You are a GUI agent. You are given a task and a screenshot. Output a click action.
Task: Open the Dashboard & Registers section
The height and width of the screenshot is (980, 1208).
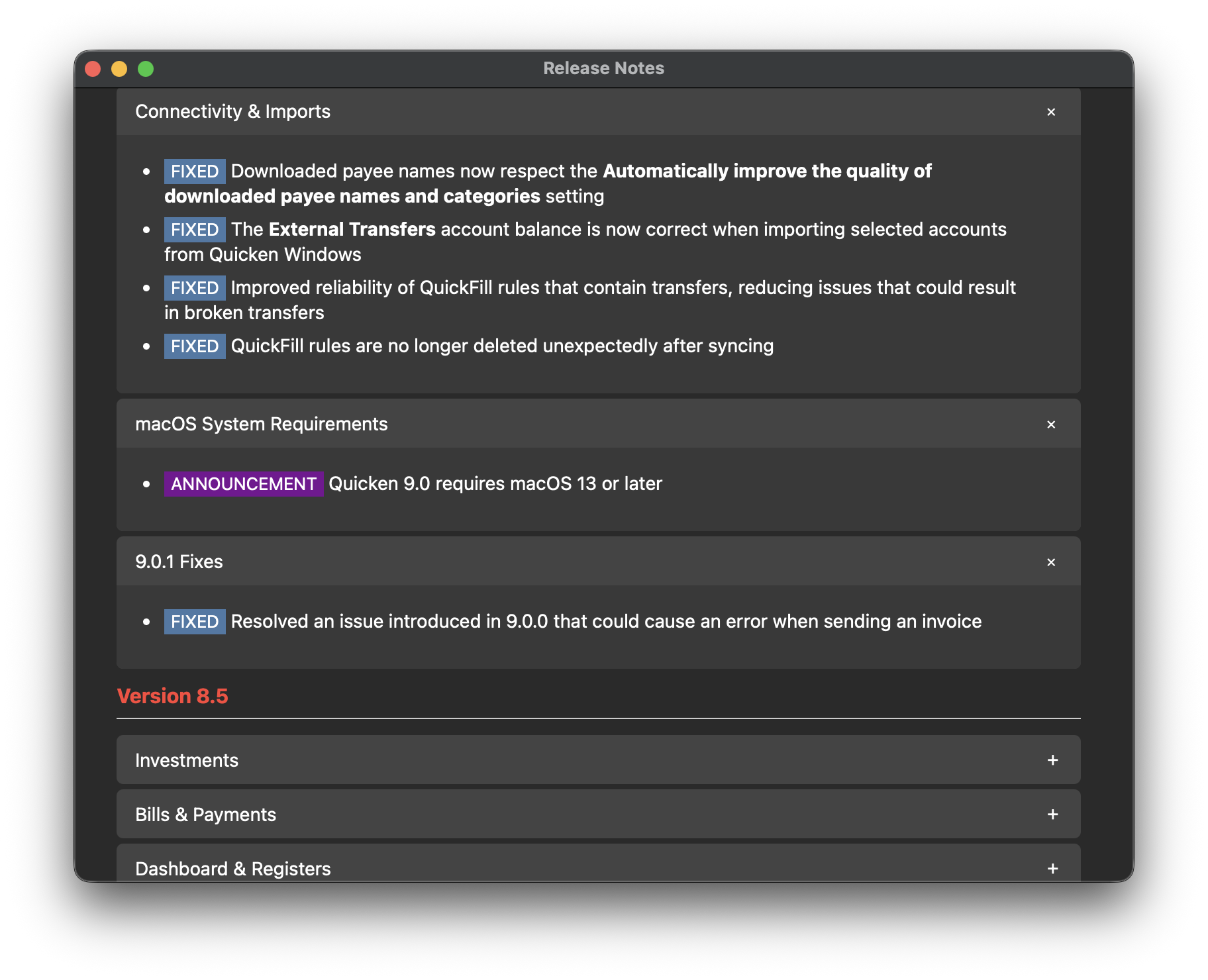tap(232, 868)
